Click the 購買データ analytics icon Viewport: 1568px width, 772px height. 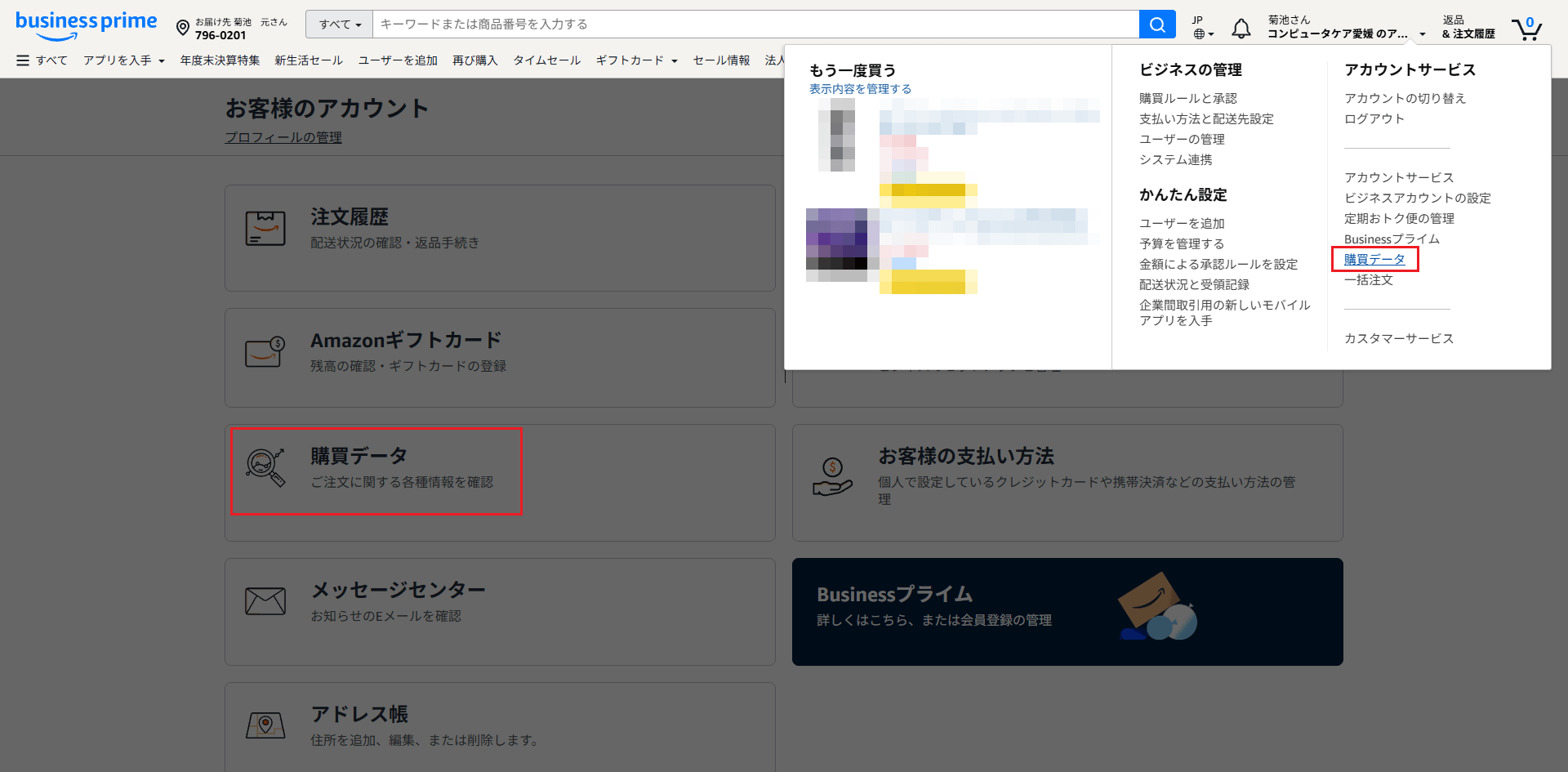pyautogui.click(x=265, y=467)
